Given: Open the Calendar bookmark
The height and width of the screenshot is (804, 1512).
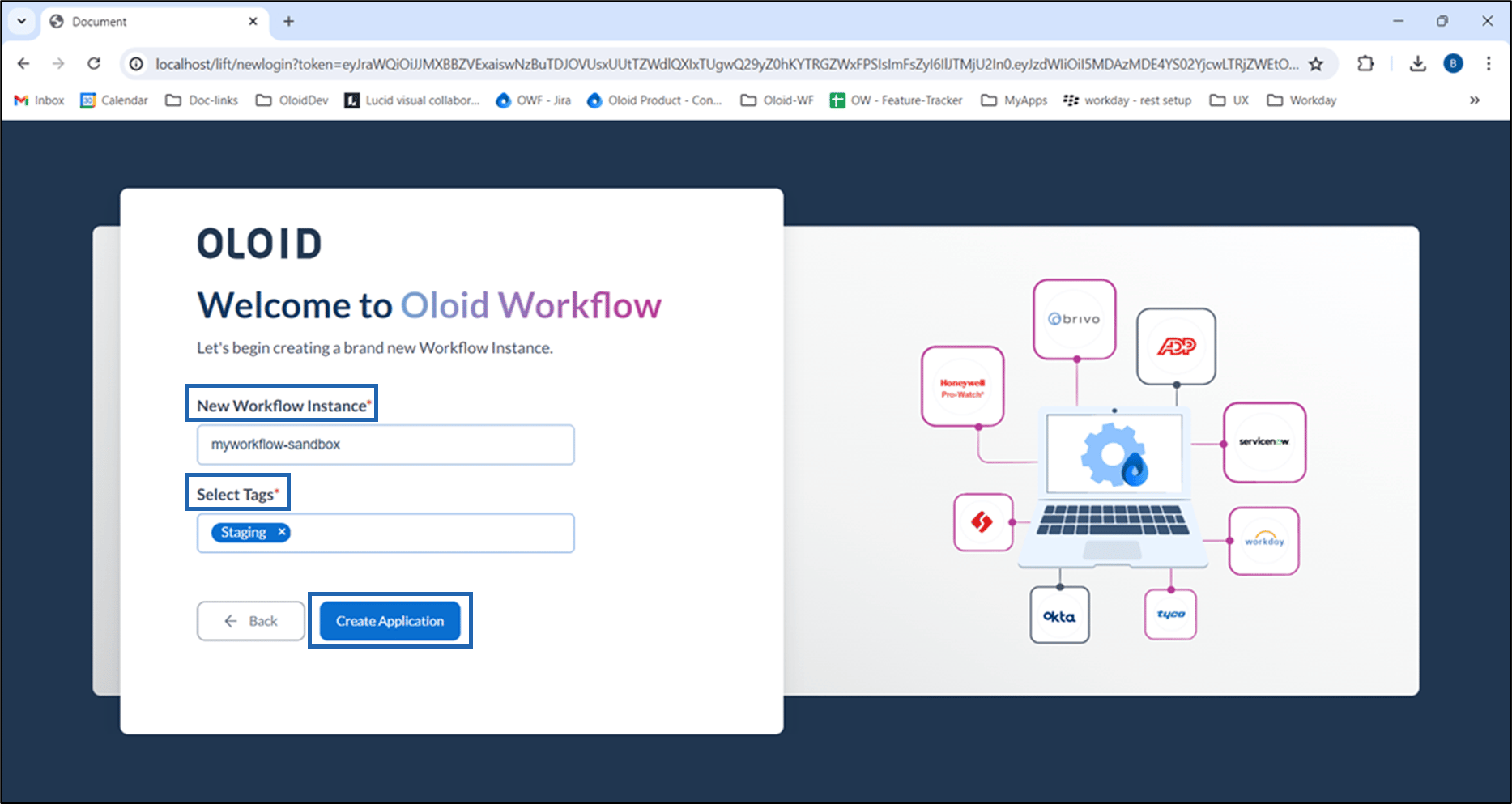Looking at the screenshot, I should pyautogui.click(x=114, y=100).
